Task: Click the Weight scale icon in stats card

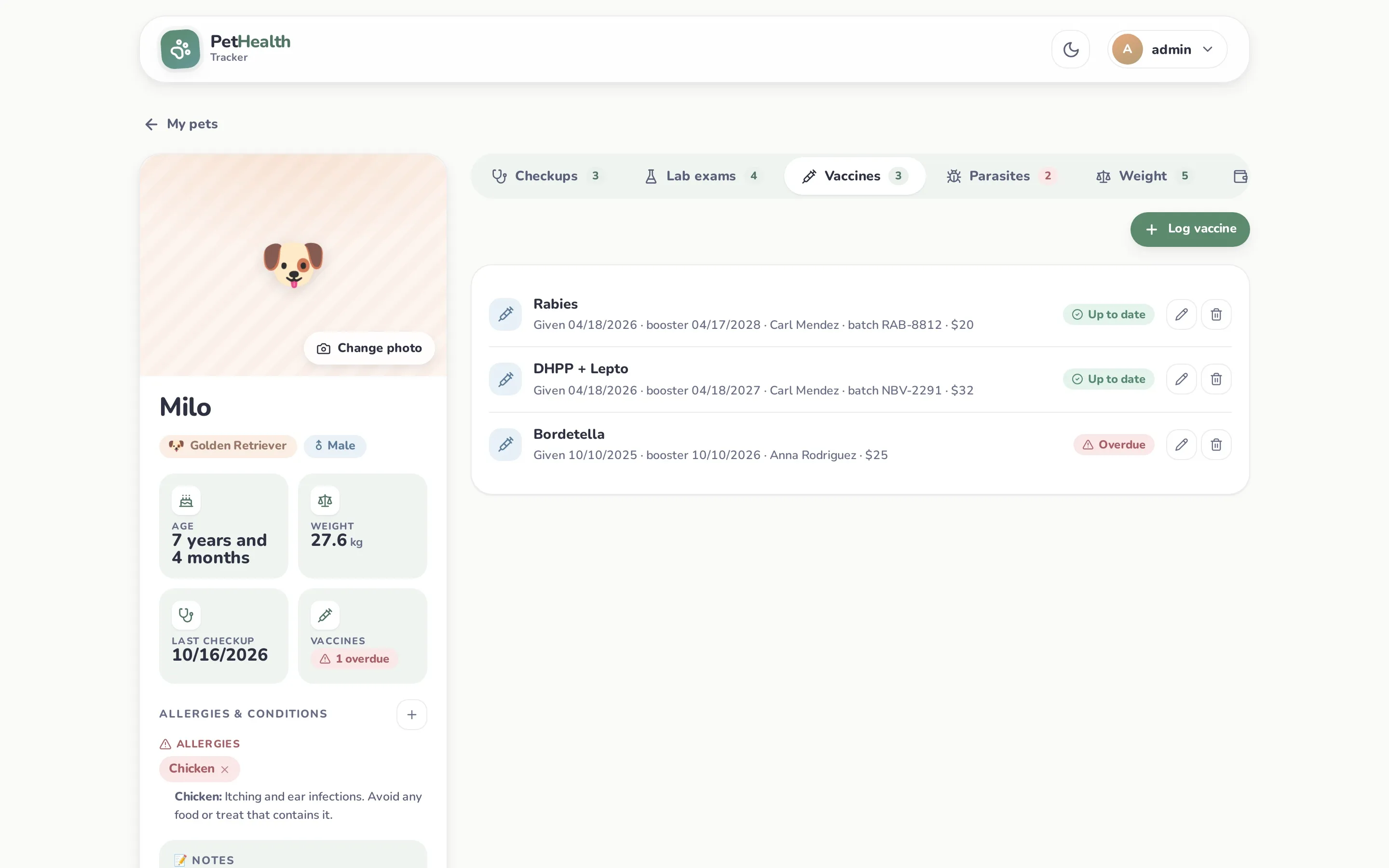Action: point(325,501)
